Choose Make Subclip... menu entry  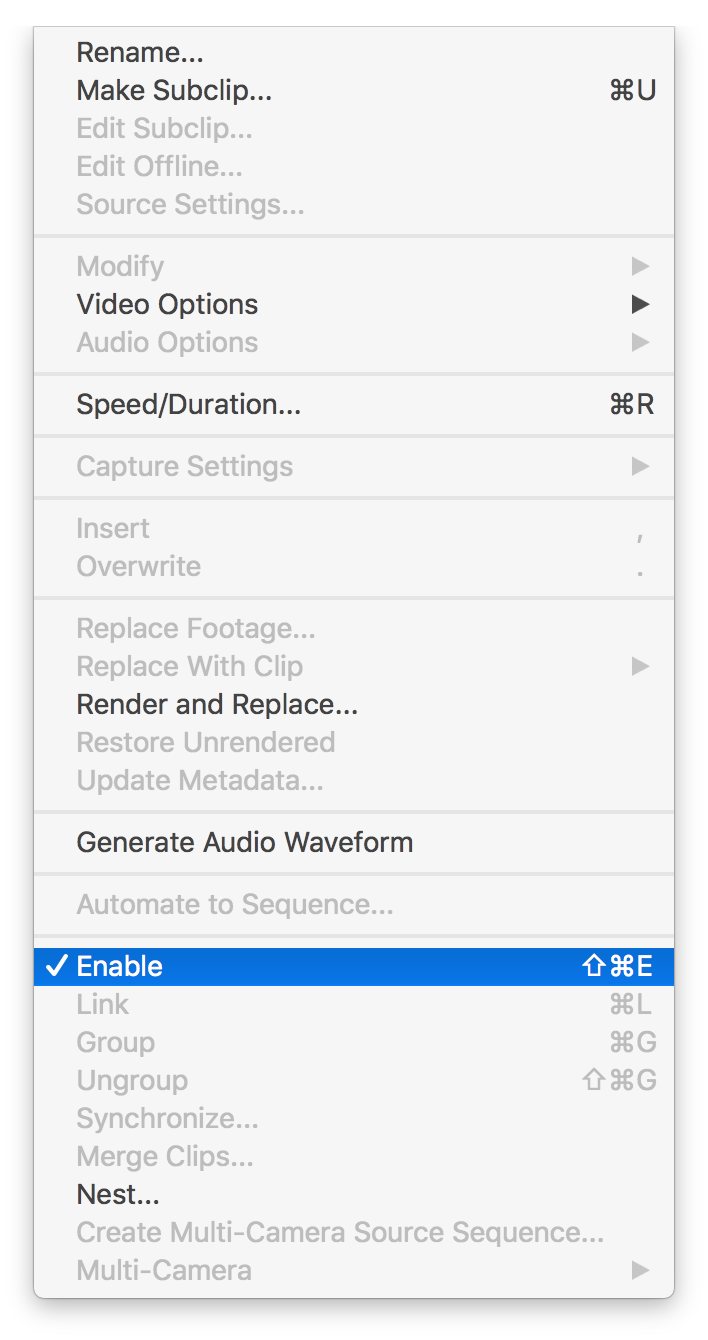[174, 91]
